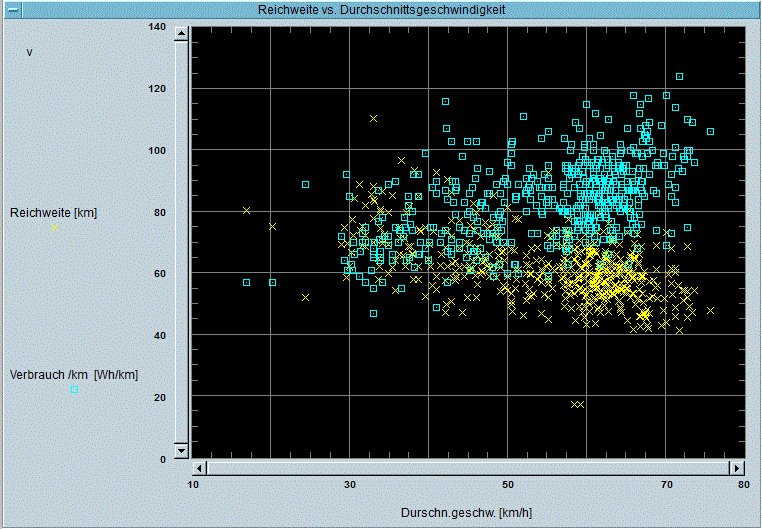Click the vertical scrollbar track beside the plot
Viewport: 762px width, 529px height.
(181, 240)
